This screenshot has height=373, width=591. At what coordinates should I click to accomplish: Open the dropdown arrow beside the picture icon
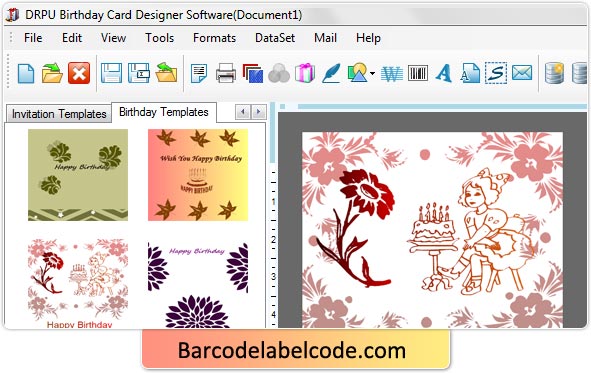pos(372,73)
